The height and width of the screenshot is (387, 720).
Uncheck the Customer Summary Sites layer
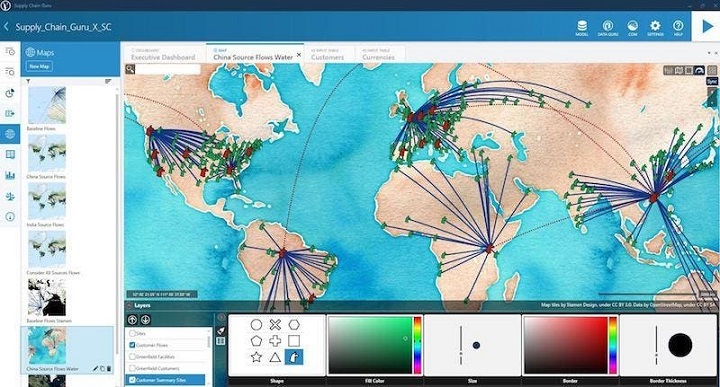point(132,380)
